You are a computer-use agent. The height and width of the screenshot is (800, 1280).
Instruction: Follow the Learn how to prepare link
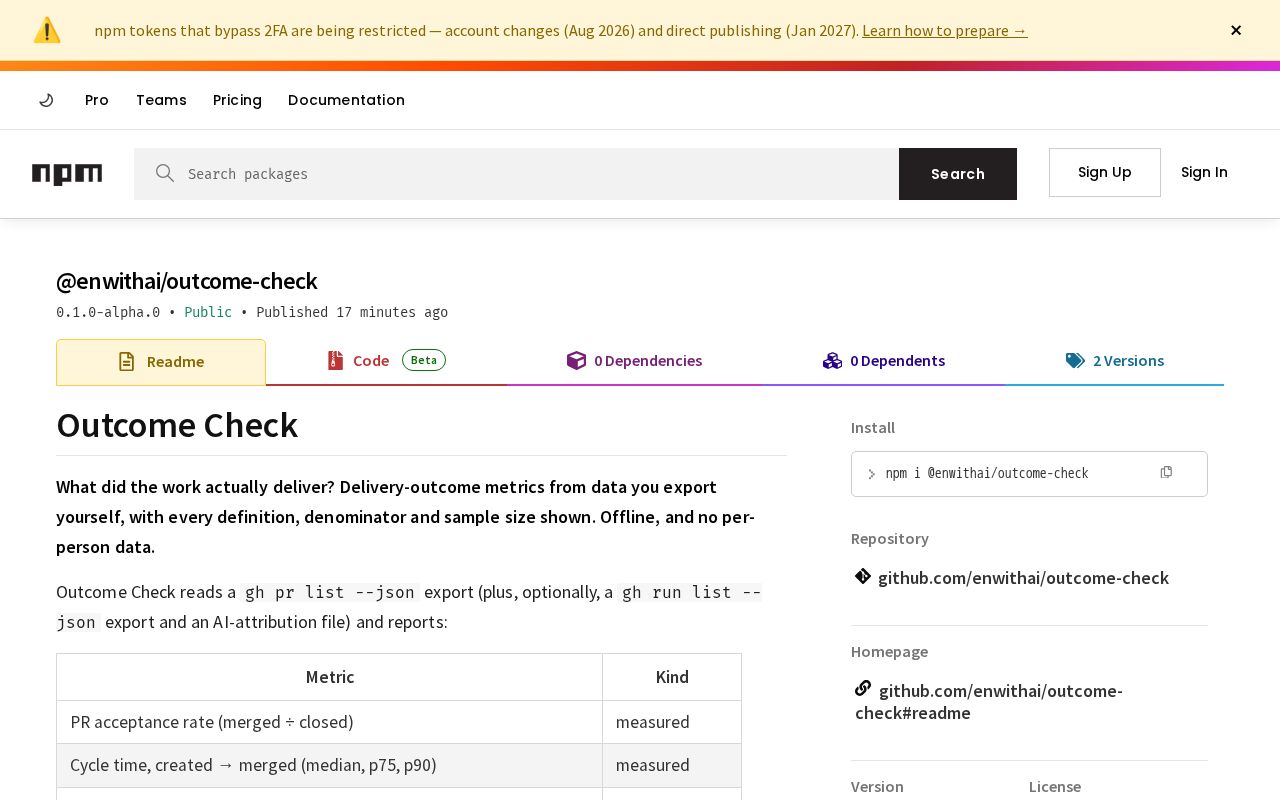[944, 30]
